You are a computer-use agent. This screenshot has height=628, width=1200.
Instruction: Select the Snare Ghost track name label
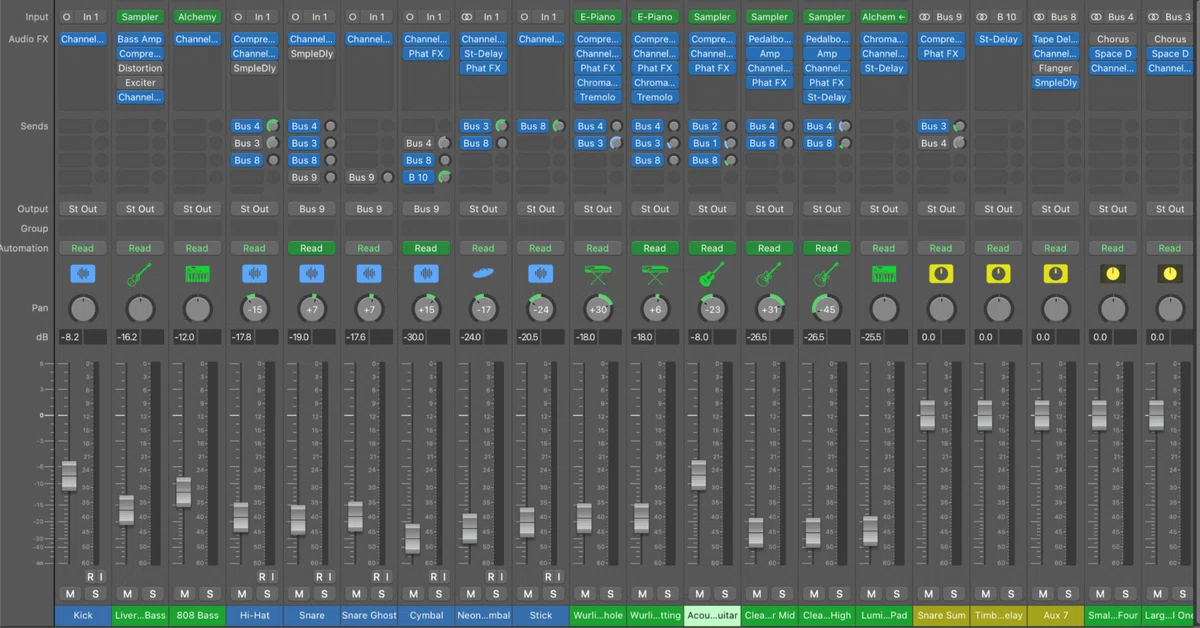[368, 615]
